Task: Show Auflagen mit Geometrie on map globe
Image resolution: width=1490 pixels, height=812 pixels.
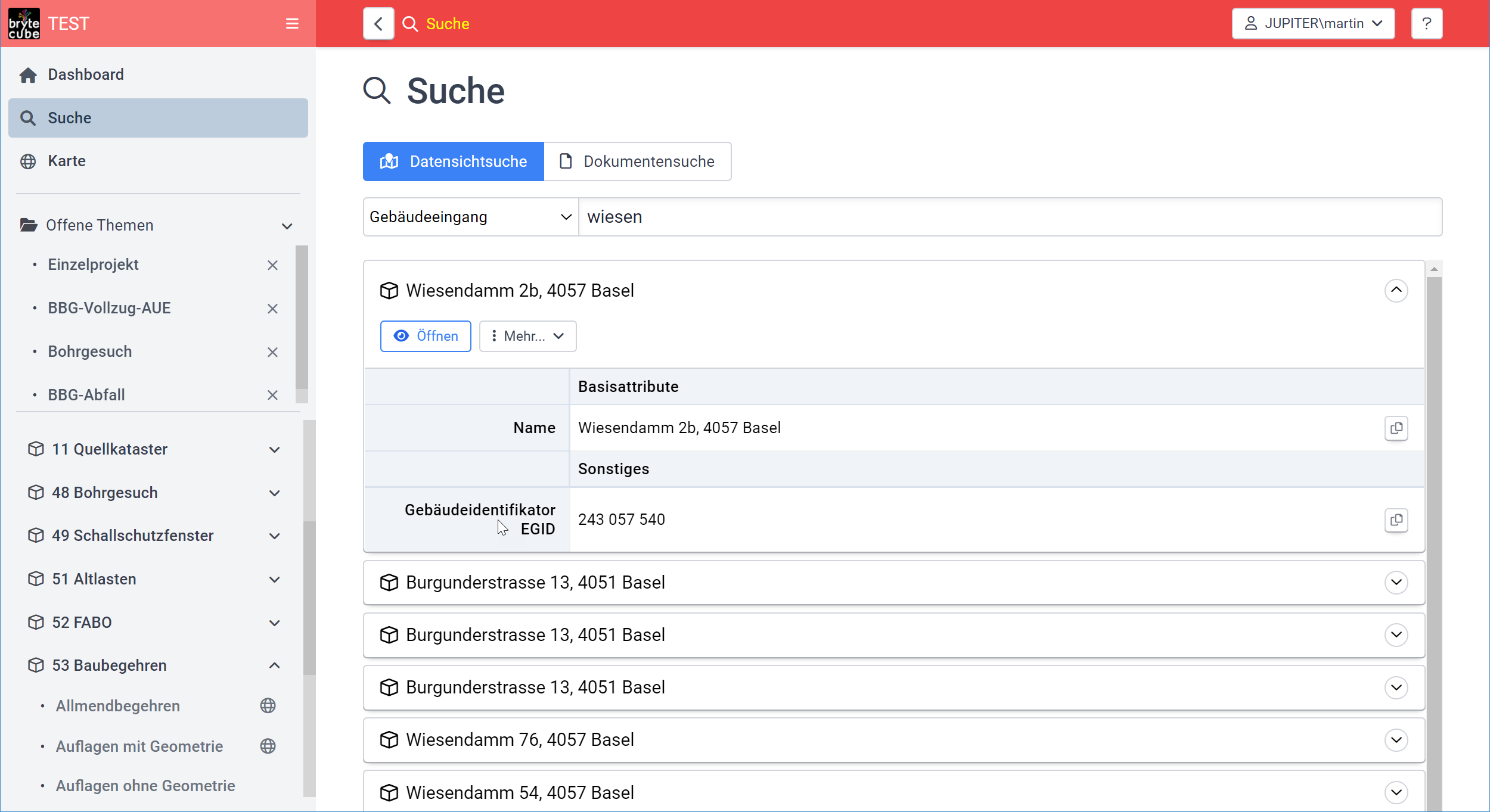Action: click(x=268, y=746)
